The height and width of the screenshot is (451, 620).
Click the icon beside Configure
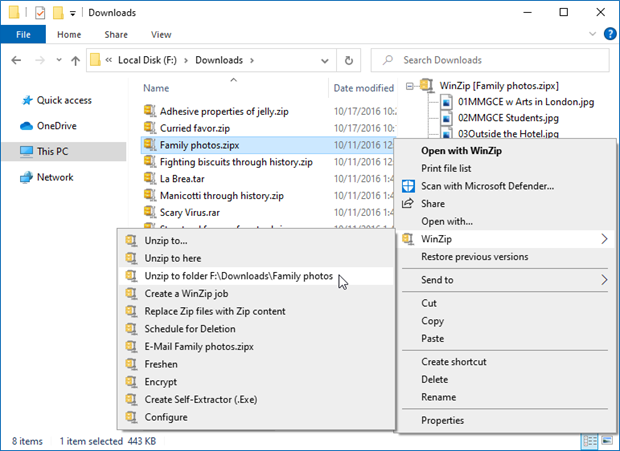[131, 417]
